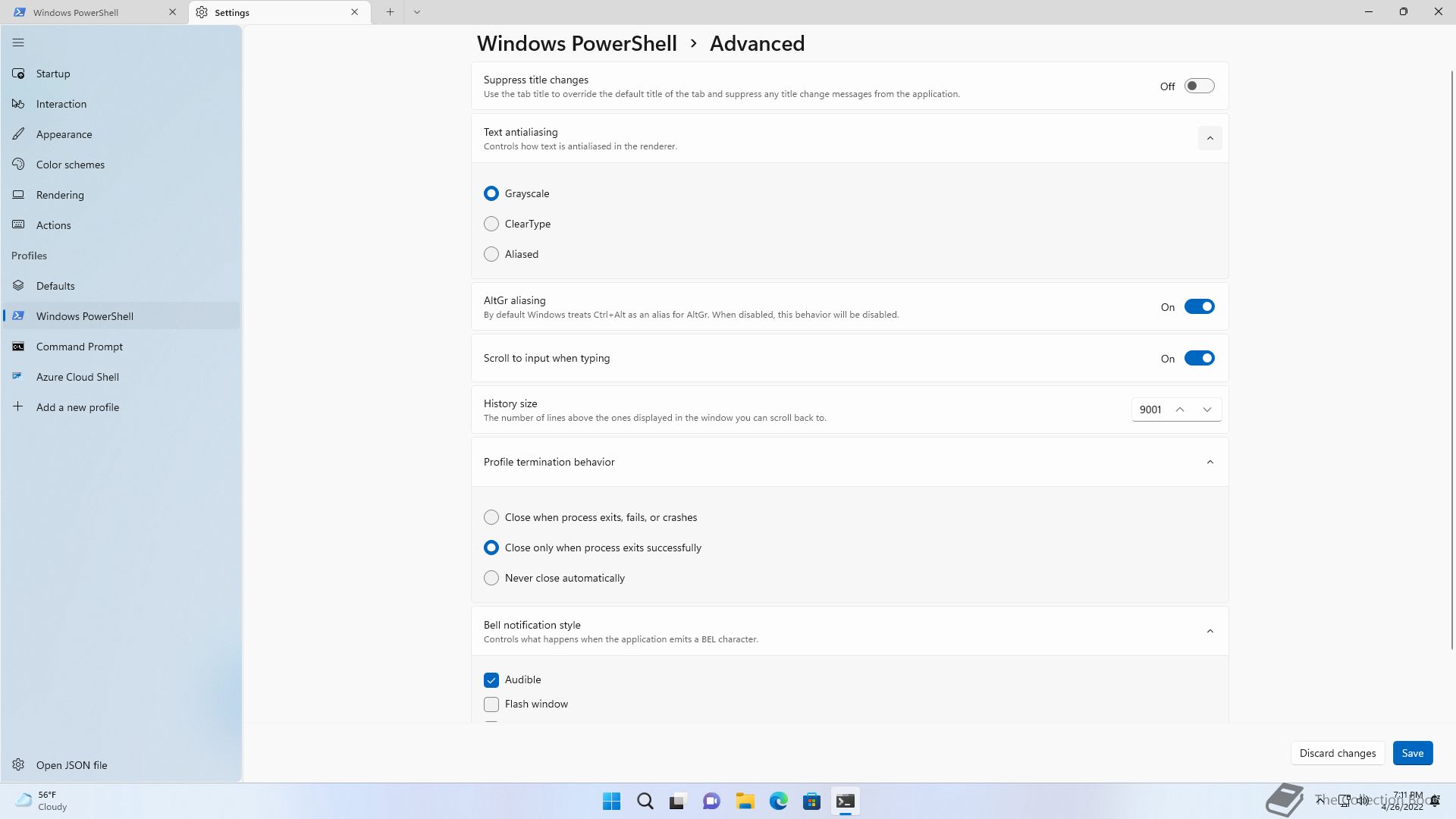Click Open JSON file link
Image resolution: width=1456 pixels, height=819 pixels.
click(121, 765)
